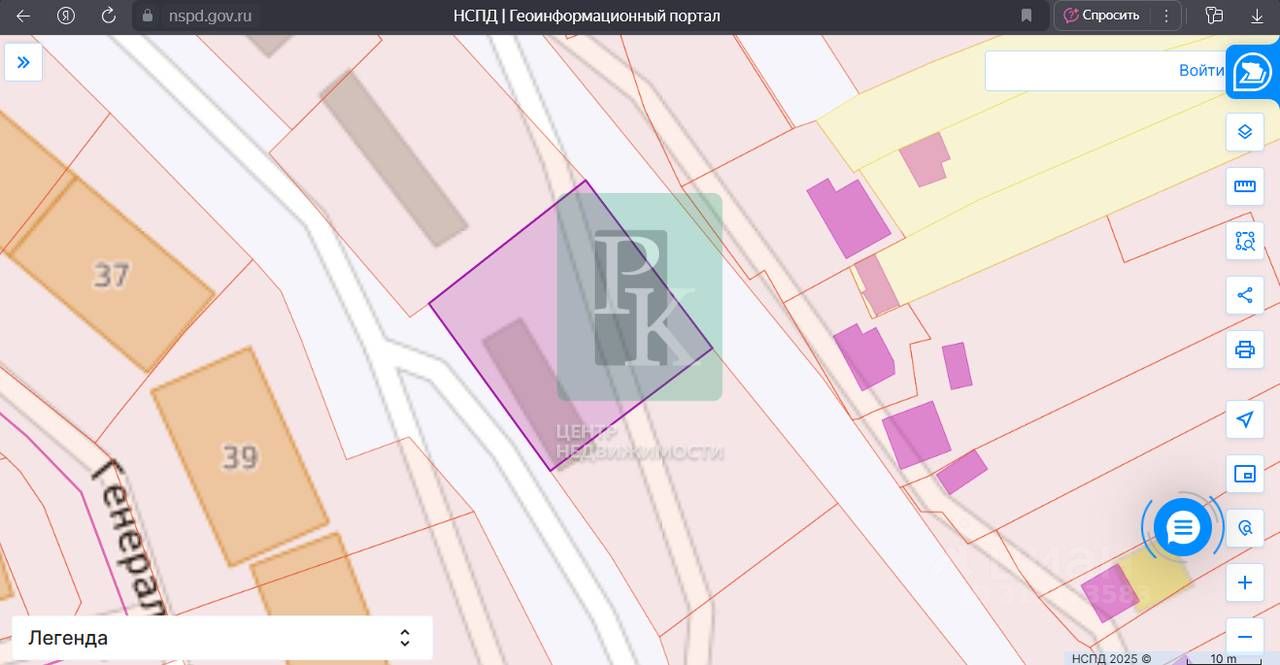1280x665 pixels.
Task: Share the current map view
Action: click(1245, 295)
